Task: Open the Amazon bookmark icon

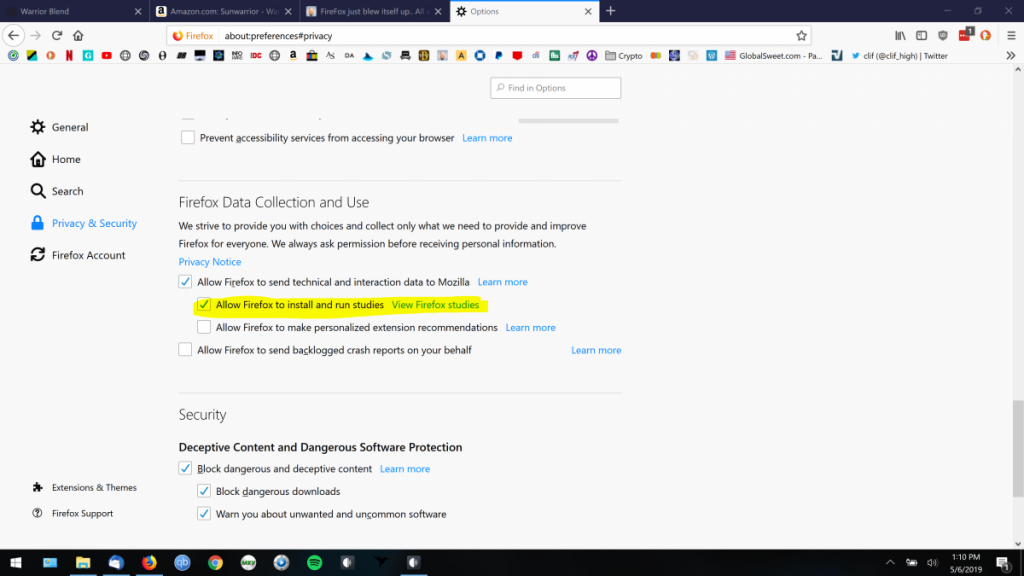Action: (293, 56)
